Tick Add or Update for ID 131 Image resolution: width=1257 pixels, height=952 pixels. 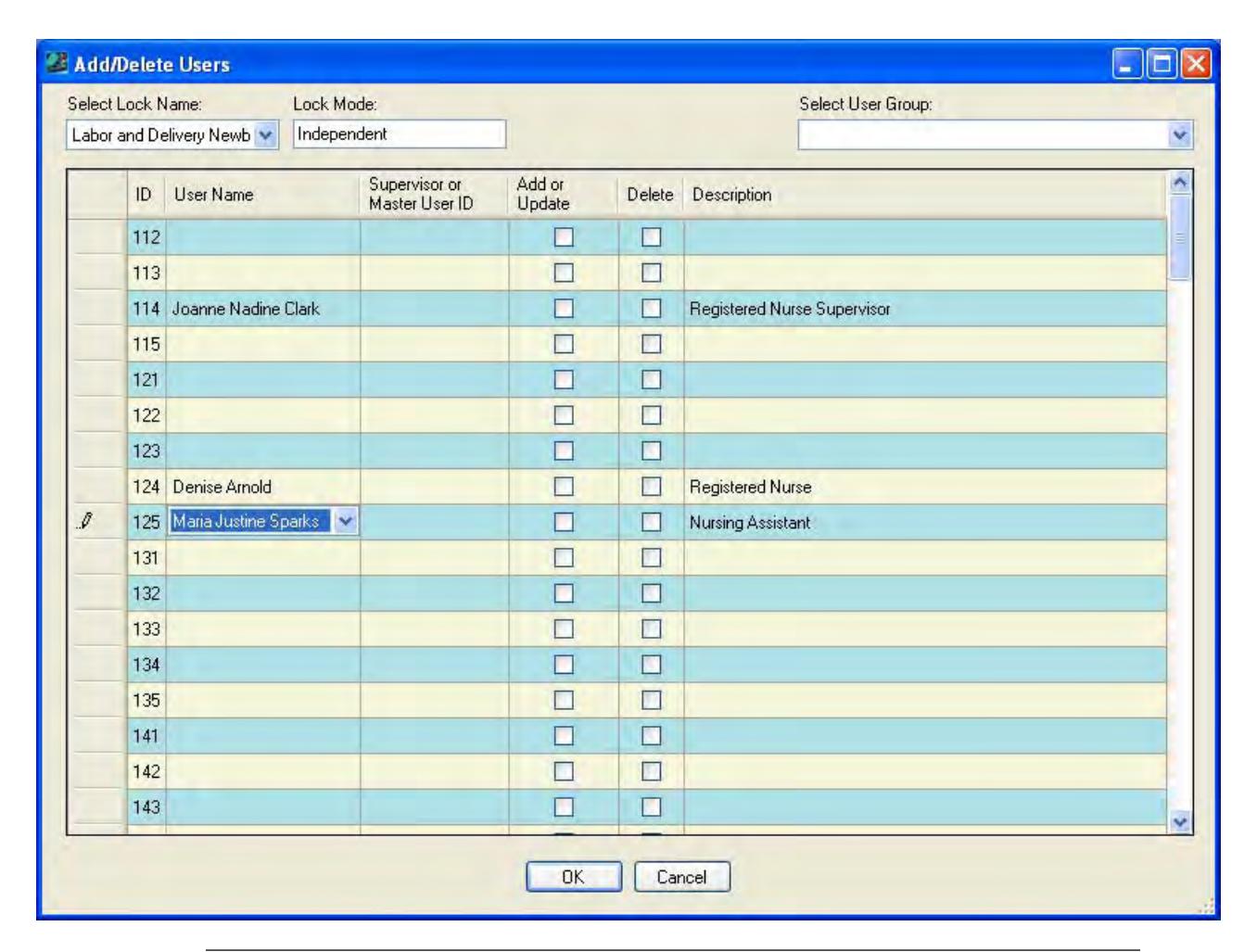point(564,558)
